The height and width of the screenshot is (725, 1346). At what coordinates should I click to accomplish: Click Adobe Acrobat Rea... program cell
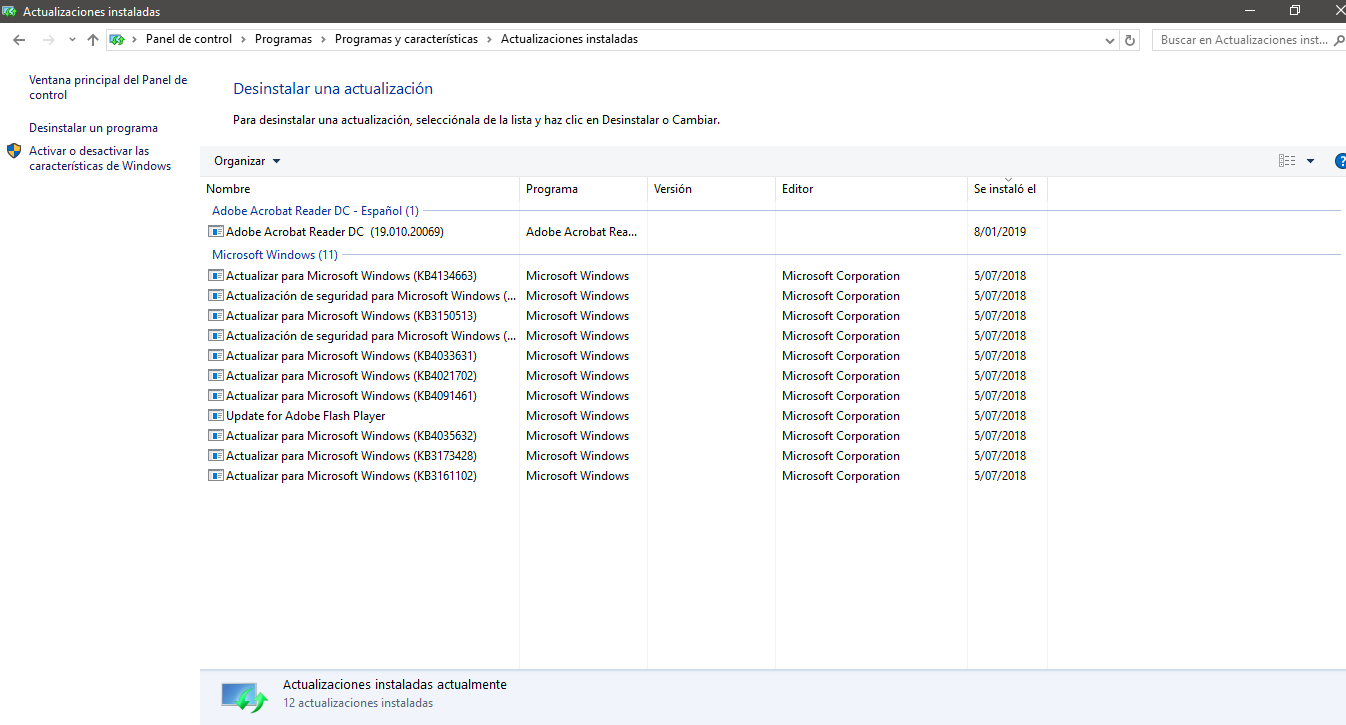click(x=581, y=232)
